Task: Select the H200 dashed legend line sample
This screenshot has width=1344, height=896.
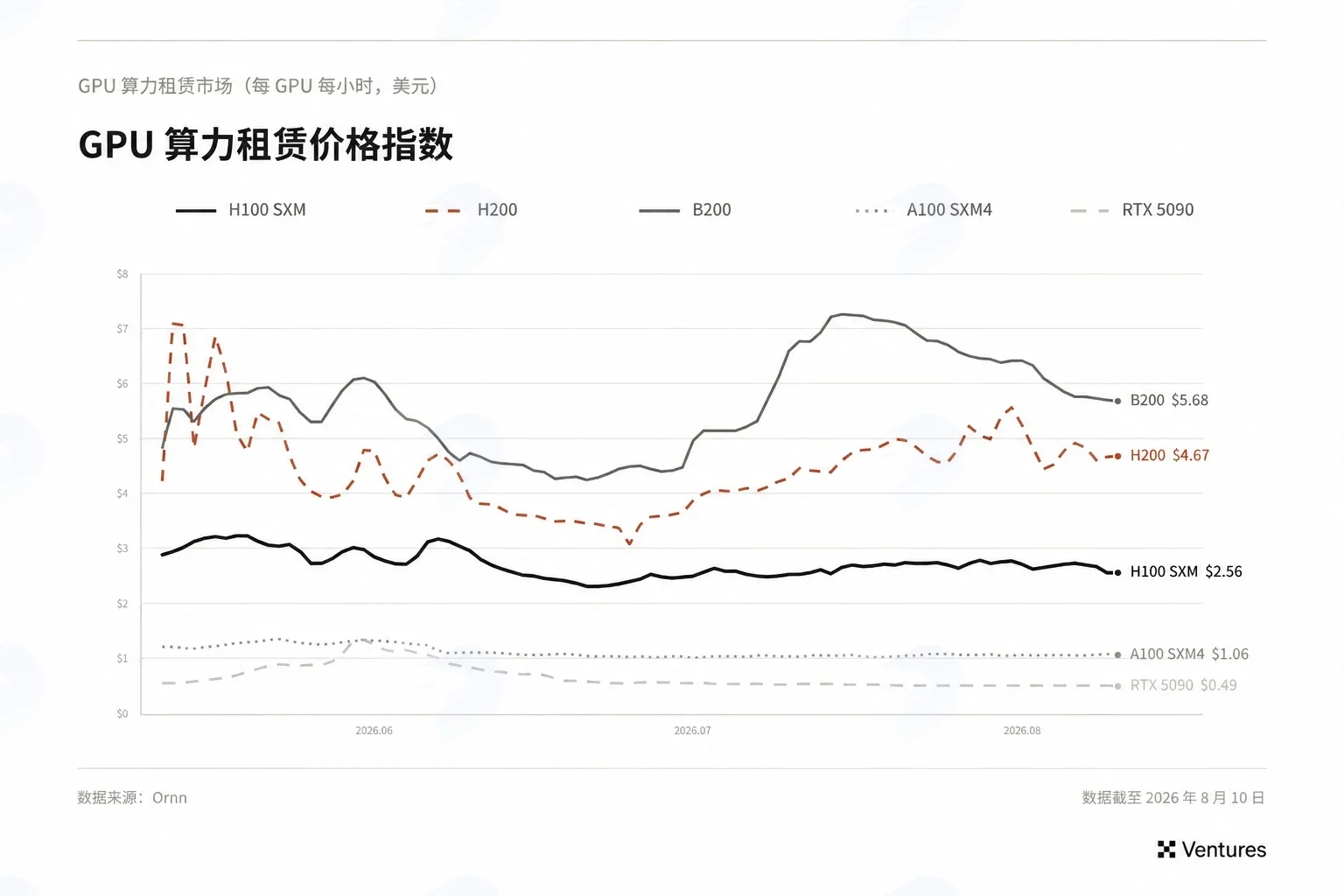Action: (443, 211)
